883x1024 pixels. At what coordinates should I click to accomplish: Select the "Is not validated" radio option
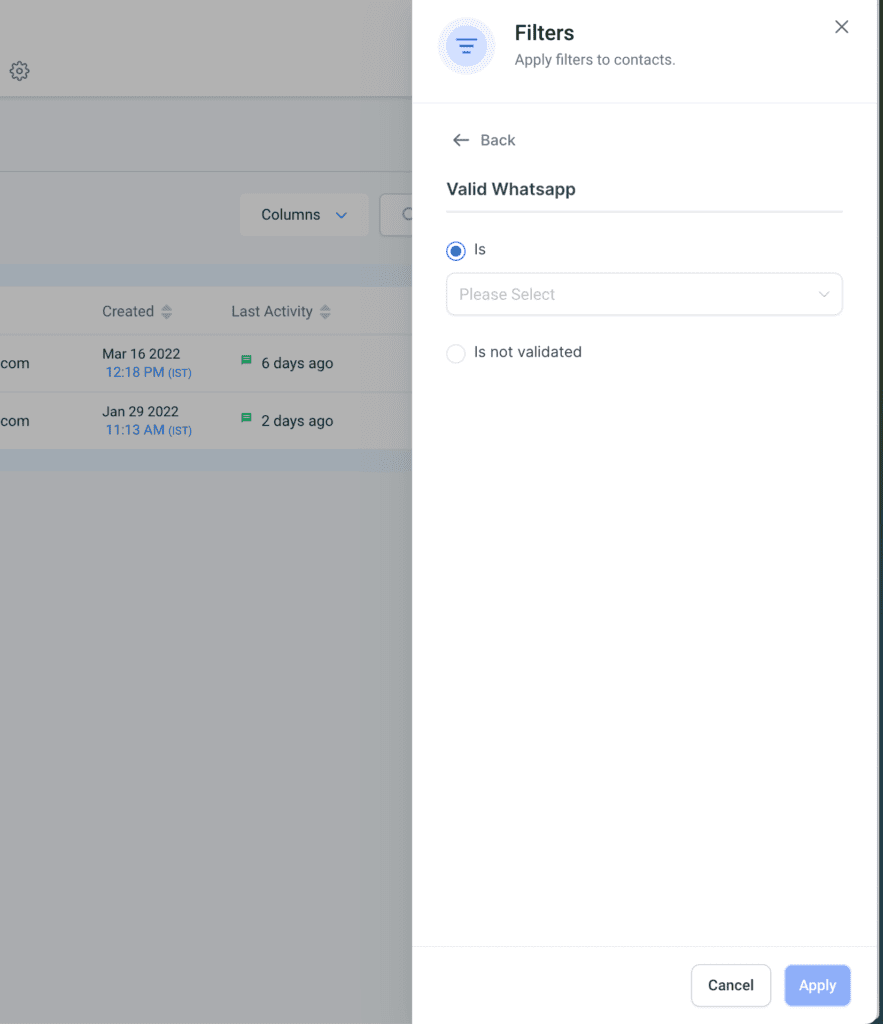click(456, 353)
